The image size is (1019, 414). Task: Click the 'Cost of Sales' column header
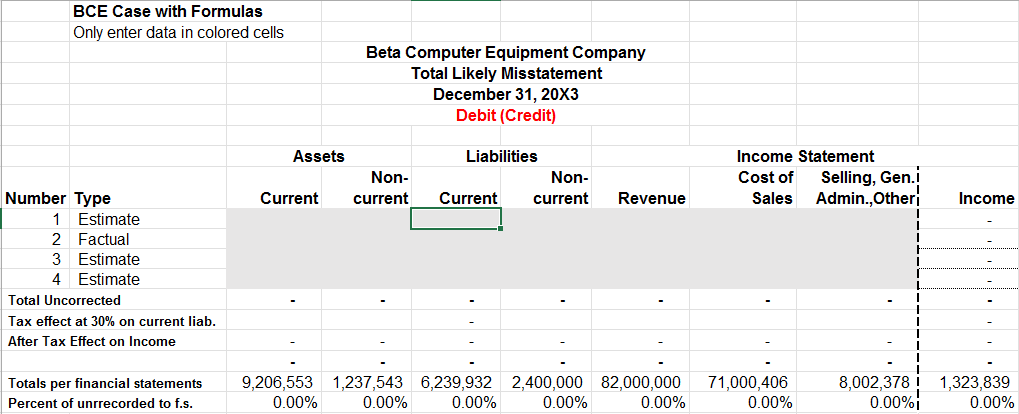(765, 187)
